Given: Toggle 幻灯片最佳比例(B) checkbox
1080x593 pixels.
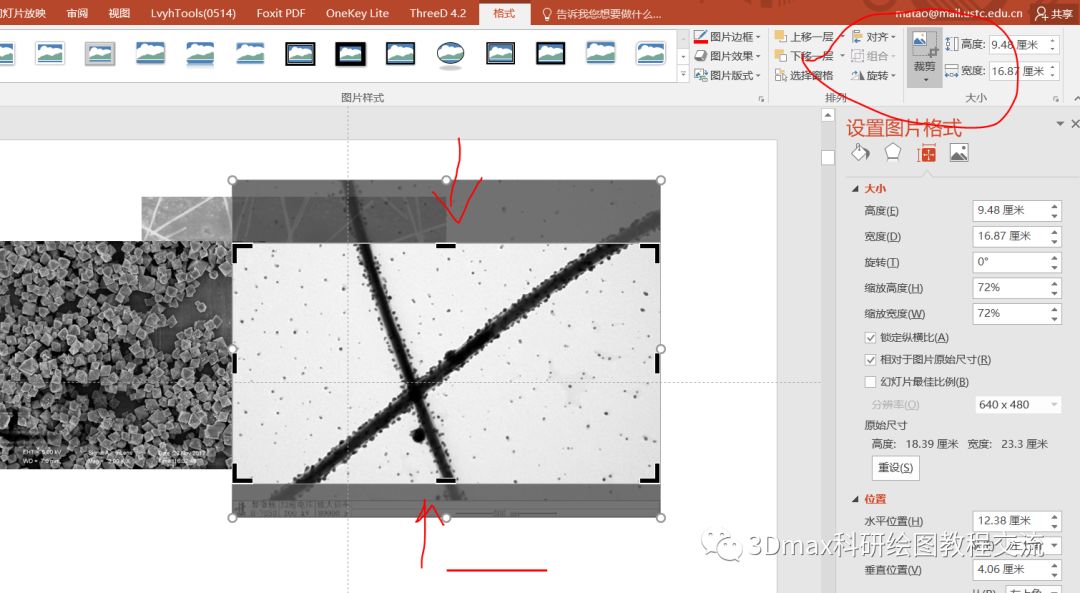Looking at the screenshot, I should [870, 382].
